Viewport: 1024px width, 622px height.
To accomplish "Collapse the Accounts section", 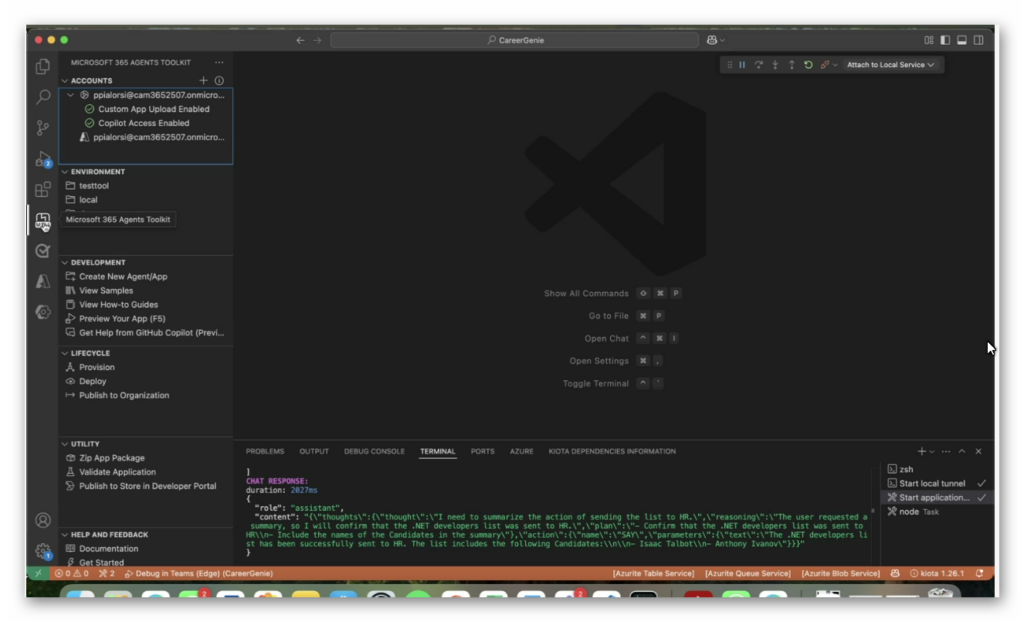I will (65, 81).
